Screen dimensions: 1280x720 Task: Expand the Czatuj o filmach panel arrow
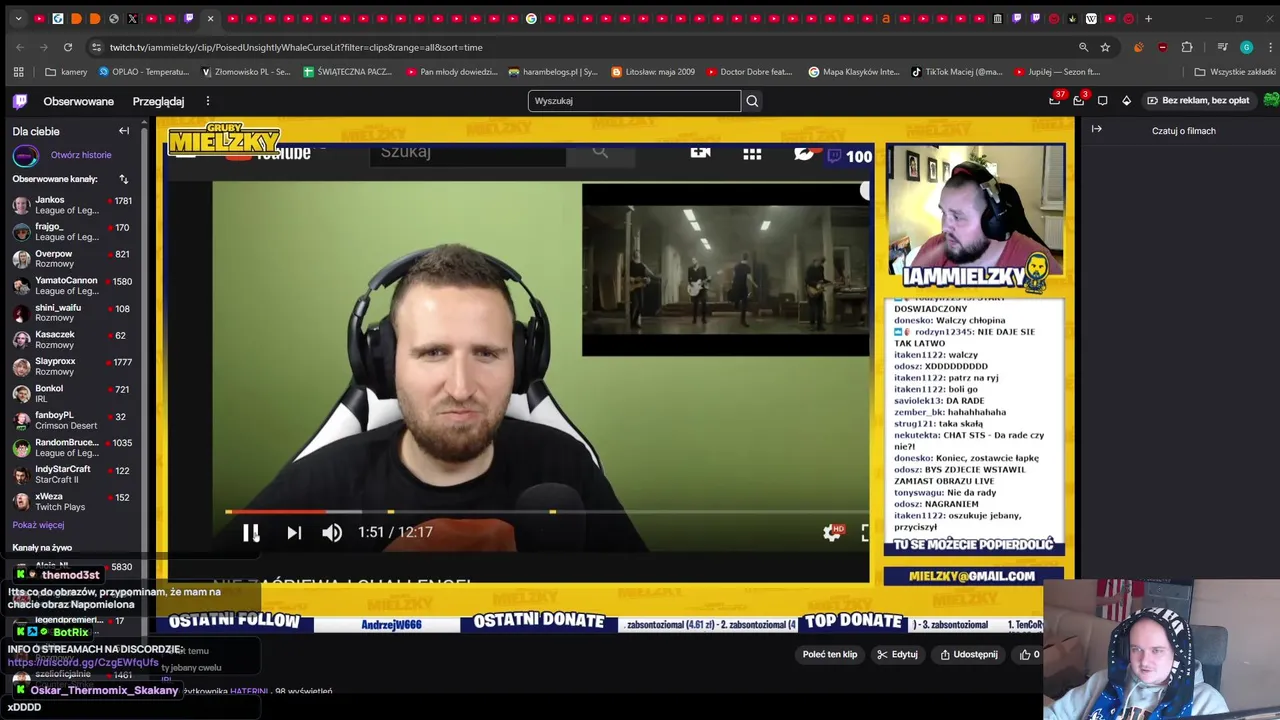point(1097,129)
